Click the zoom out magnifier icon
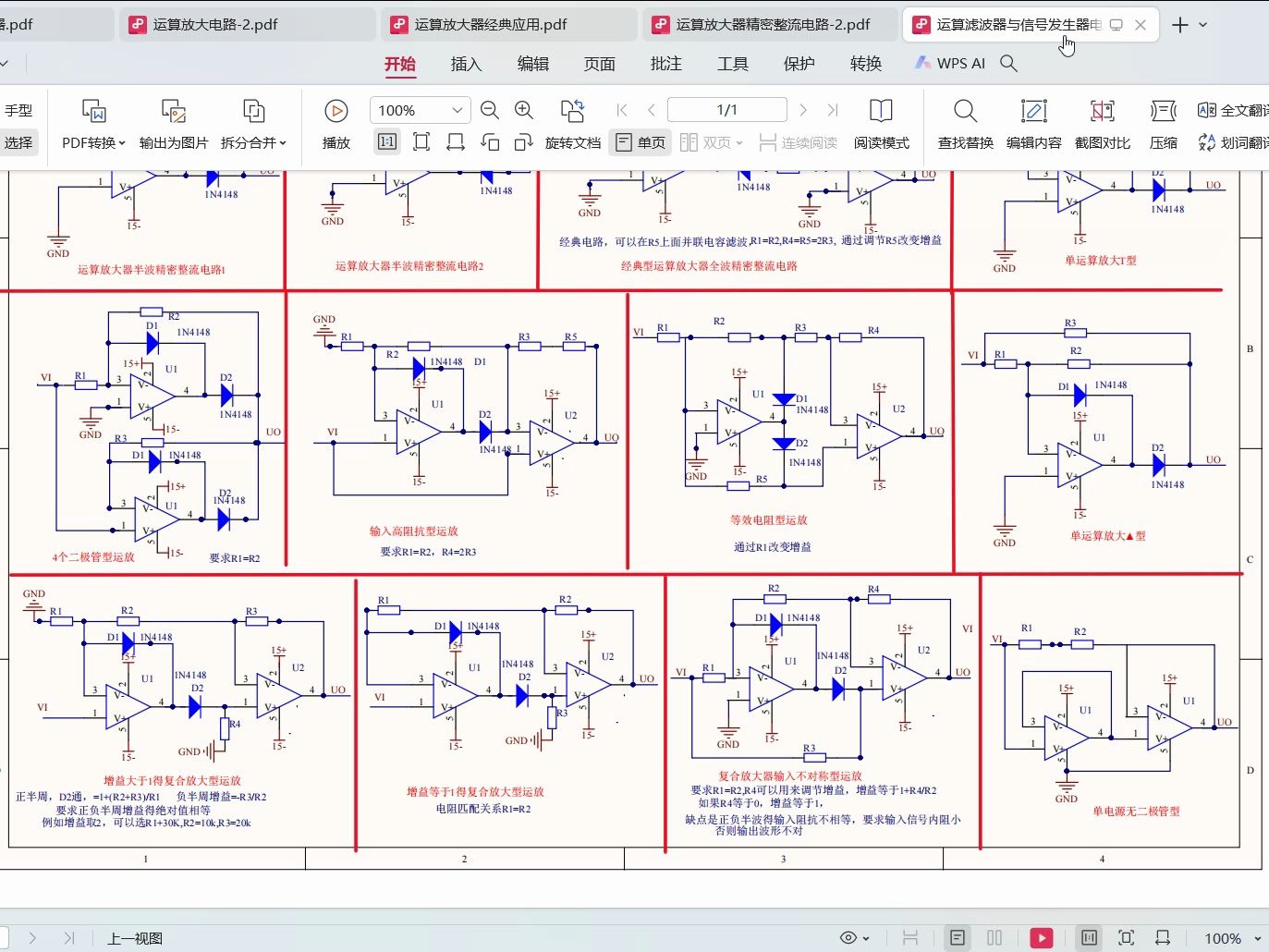Screen dimensions: 1269x952 [x=490, y=111]
